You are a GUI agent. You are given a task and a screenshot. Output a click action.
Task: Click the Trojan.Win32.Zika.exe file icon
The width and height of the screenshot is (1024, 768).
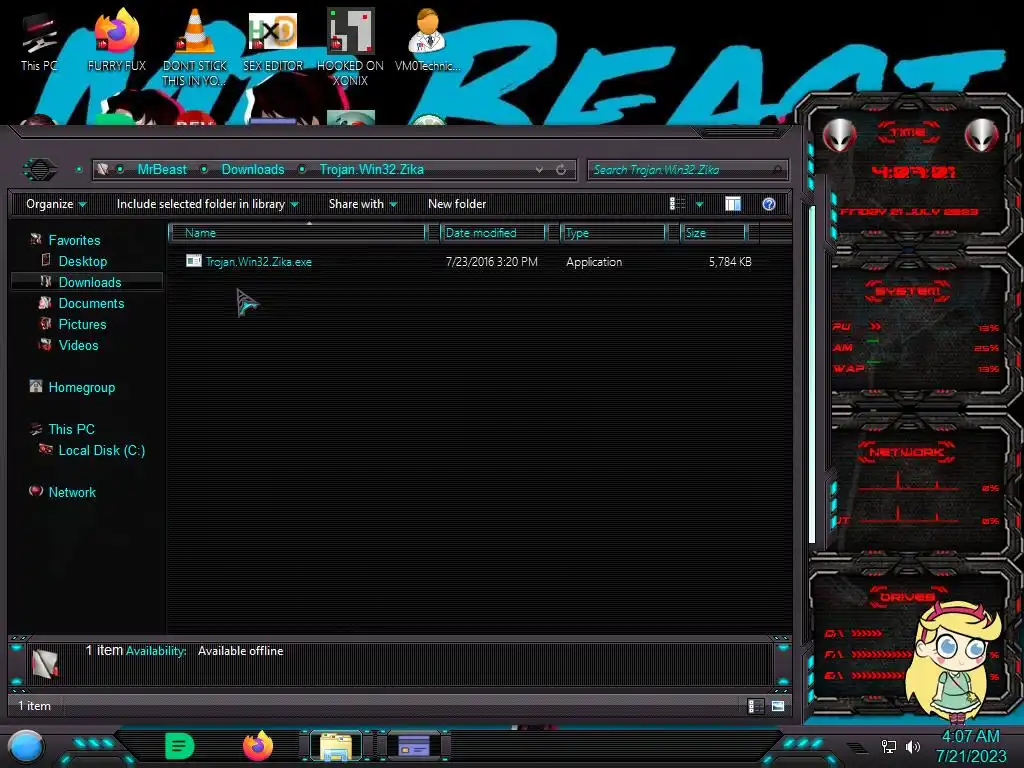pyautogui.click(x=193, y=261)
